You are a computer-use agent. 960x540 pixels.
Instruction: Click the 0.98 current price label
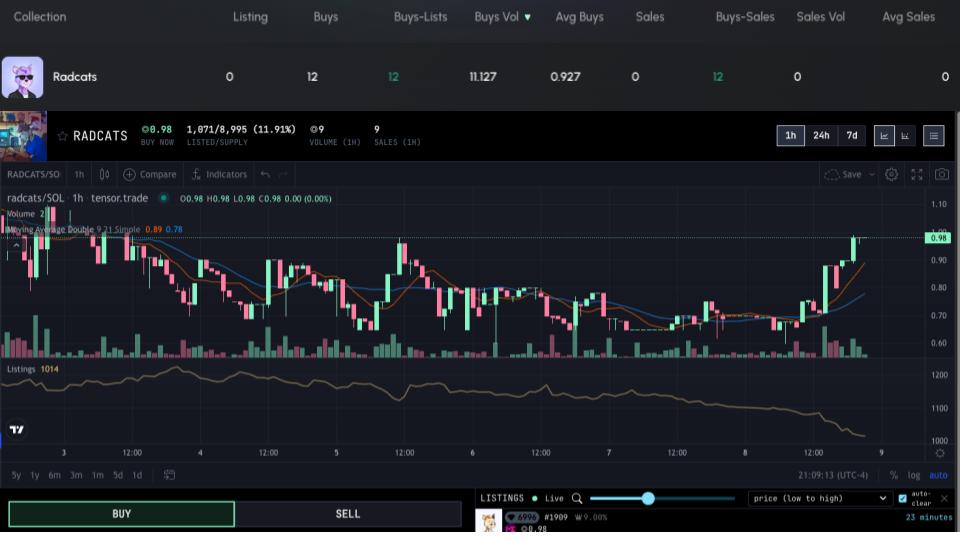coord(938,238)
